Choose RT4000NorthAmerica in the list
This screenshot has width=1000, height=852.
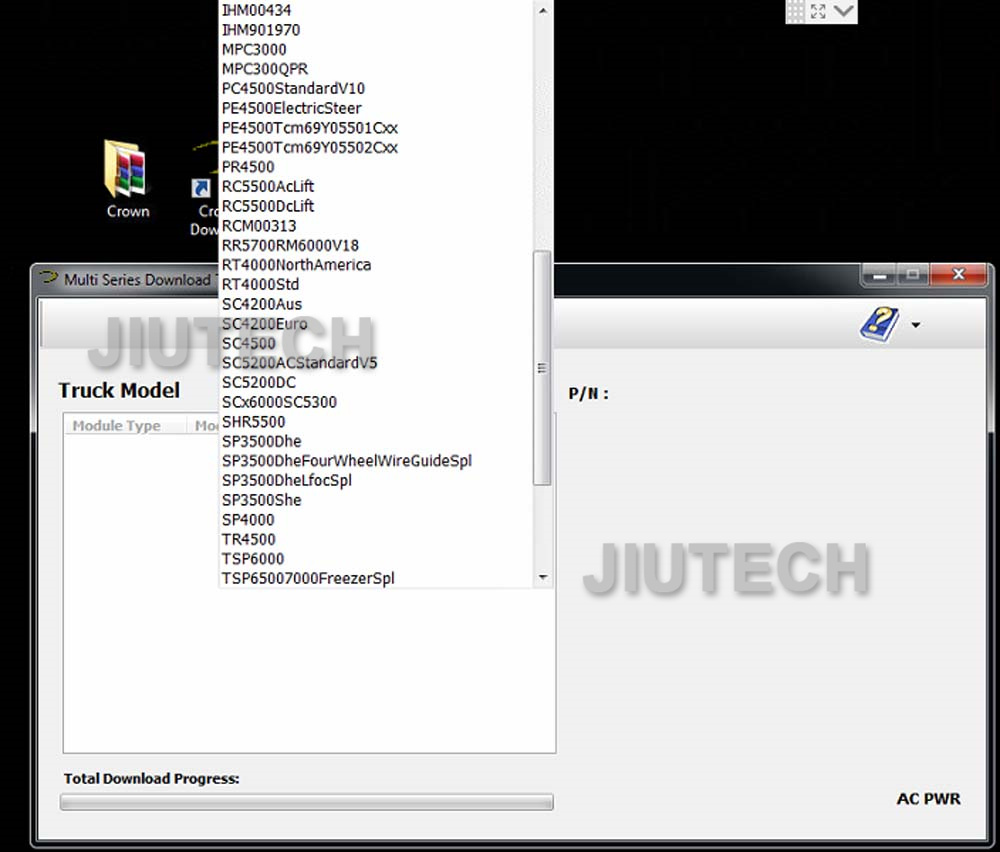point(296,265)
